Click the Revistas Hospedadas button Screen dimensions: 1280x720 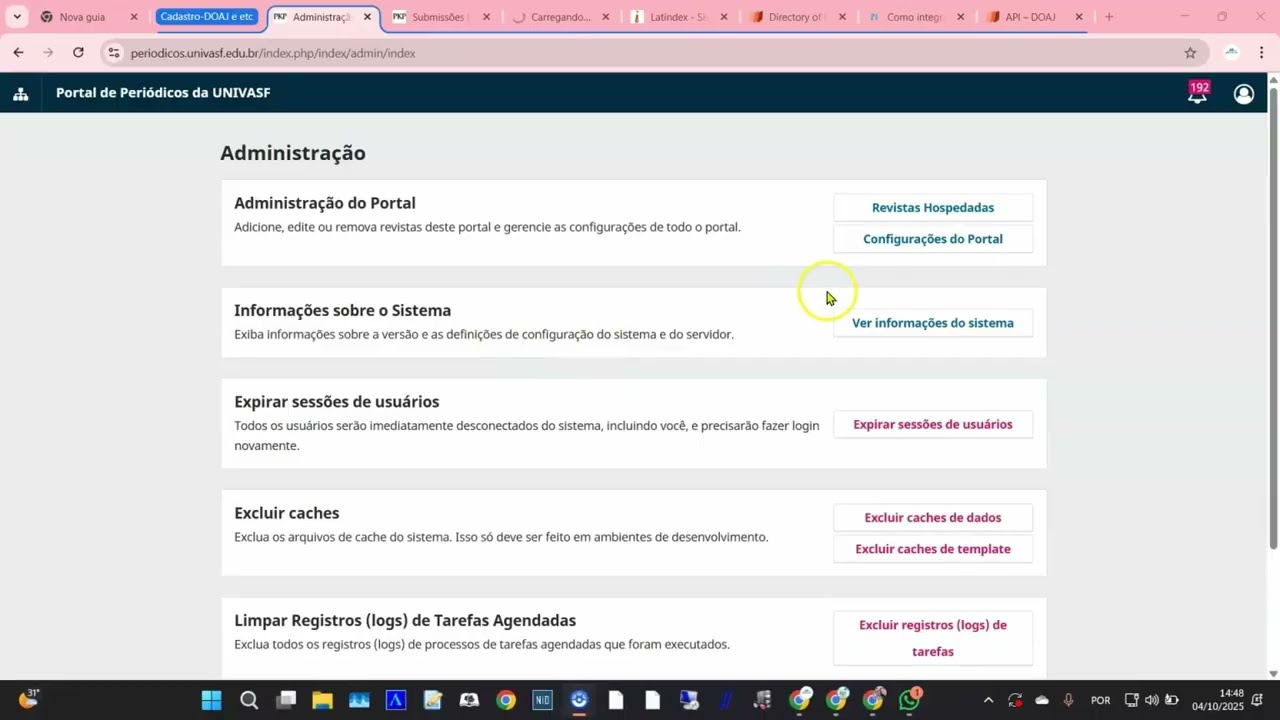pyautogui.click(x=933, y=208)
